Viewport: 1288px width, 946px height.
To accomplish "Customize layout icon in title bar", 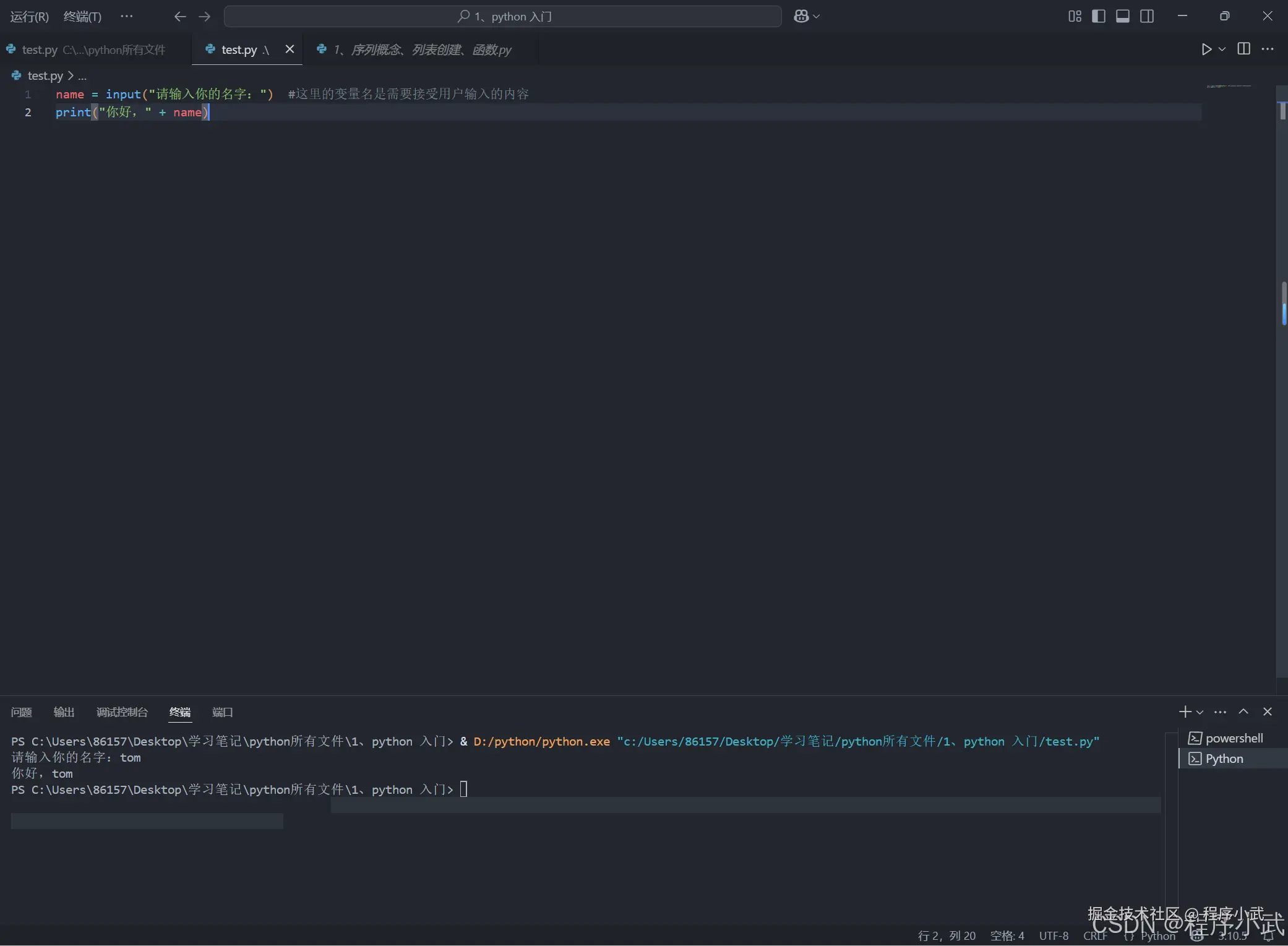I will pos(1075,16).
